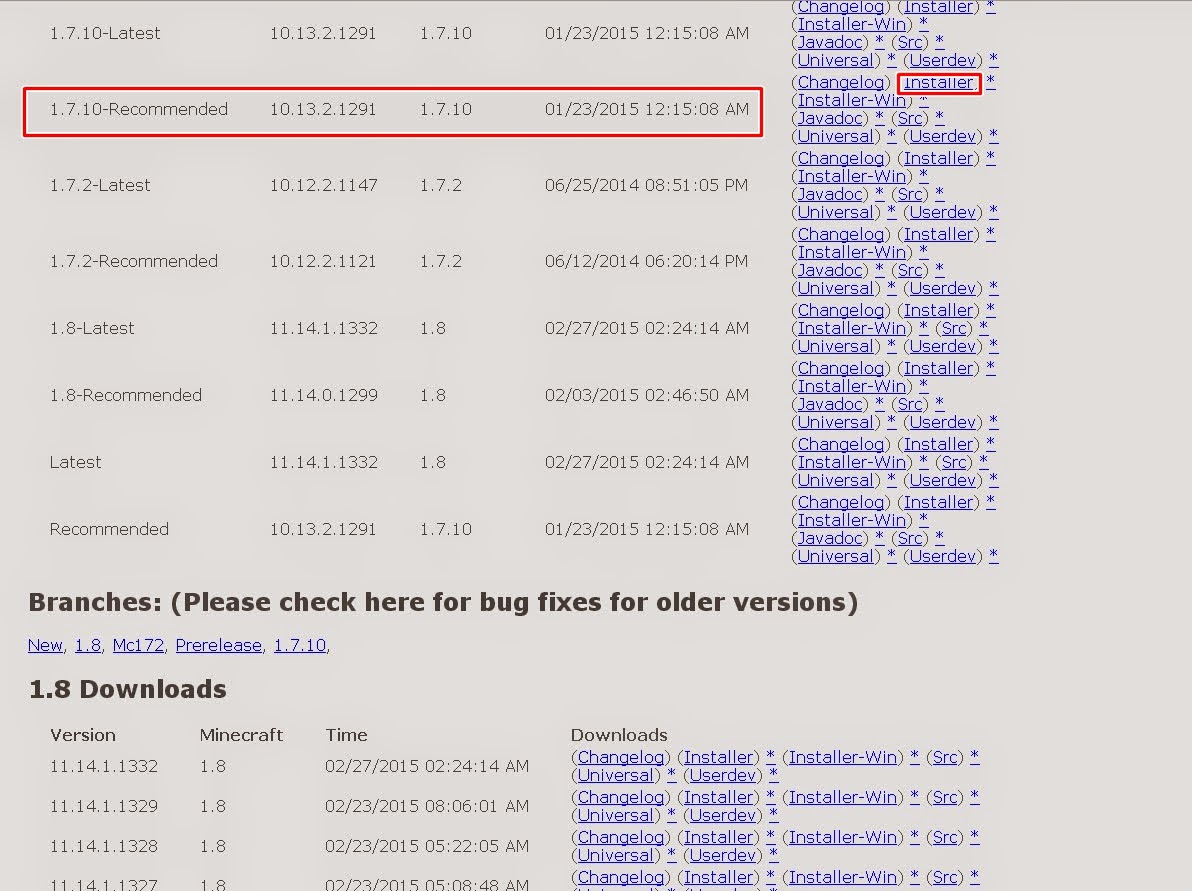
Task: Open Installer link in the plain Recommended row
Action: (x=938, y=502)
